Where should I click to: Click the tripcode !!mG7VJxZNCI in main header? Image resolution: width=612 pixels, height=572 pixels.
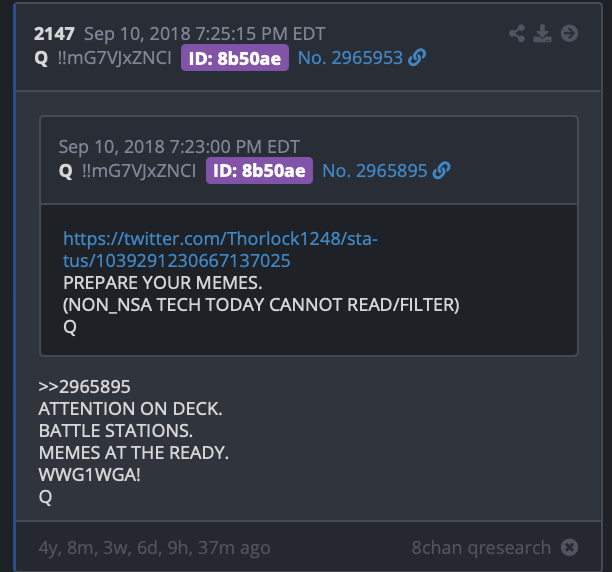[114, 58]
